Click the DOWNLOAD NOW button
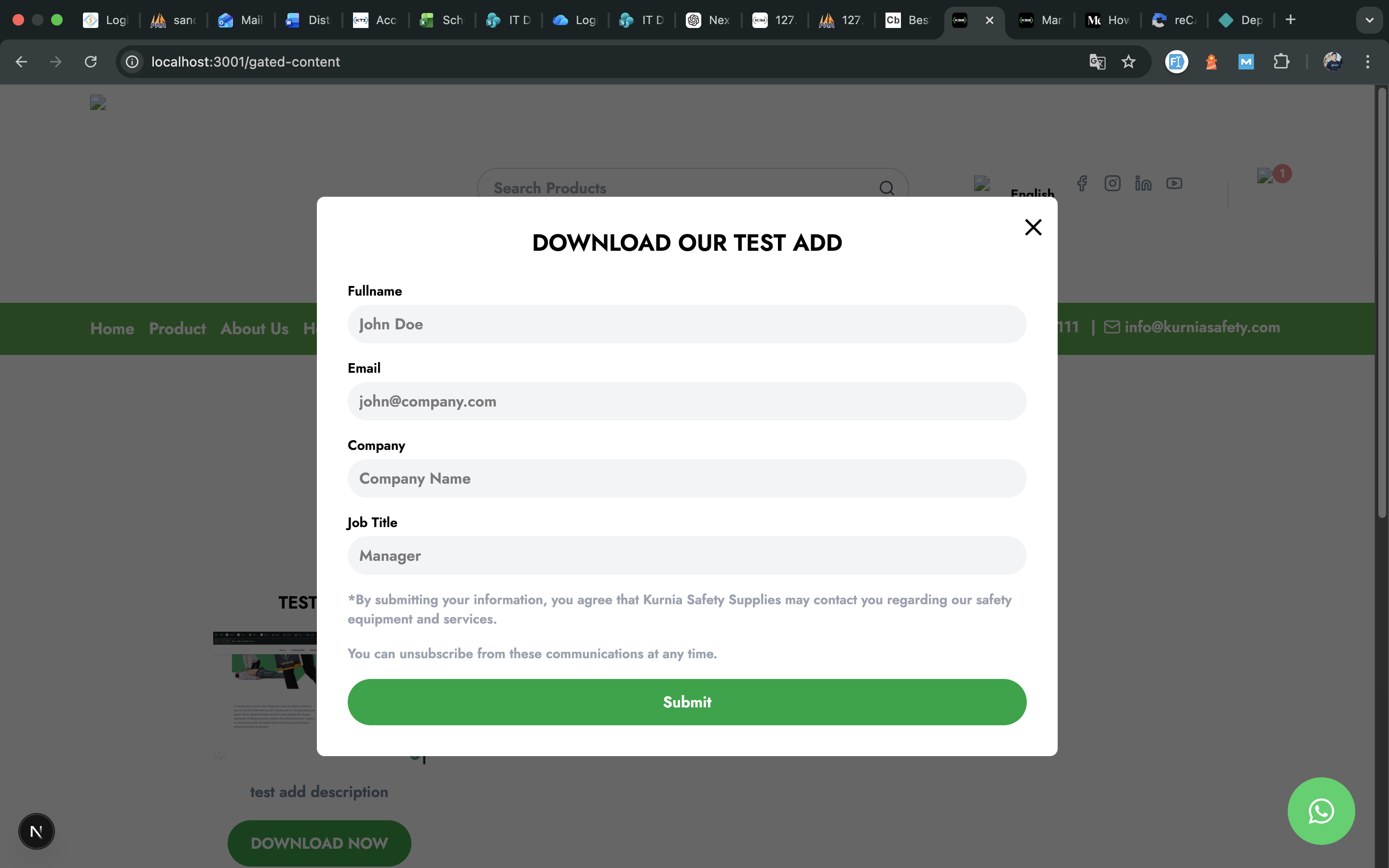Screen dimensions: 1389x868 click(319, 843)
